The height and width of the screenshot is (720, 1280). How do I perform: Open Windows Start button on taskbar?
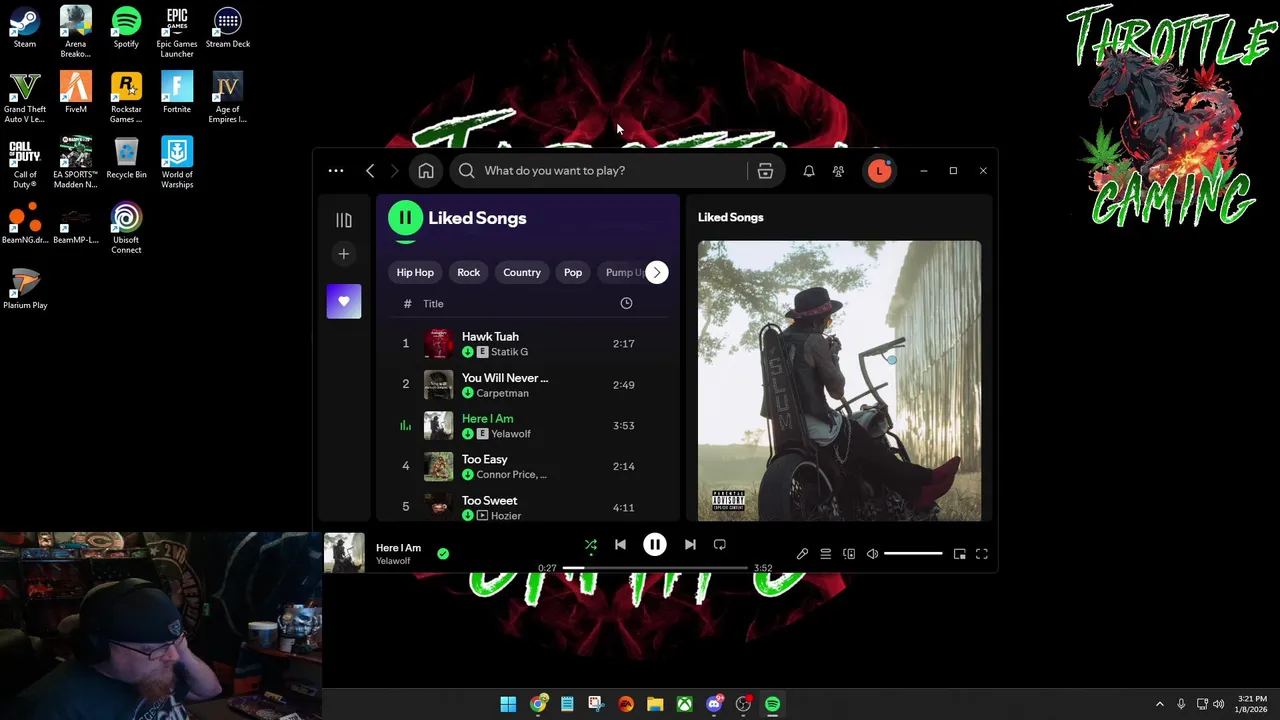(x=508, y=704)
